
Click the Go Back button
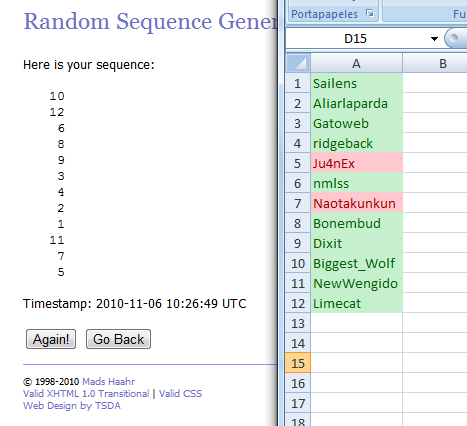click(x=118, y=339)
